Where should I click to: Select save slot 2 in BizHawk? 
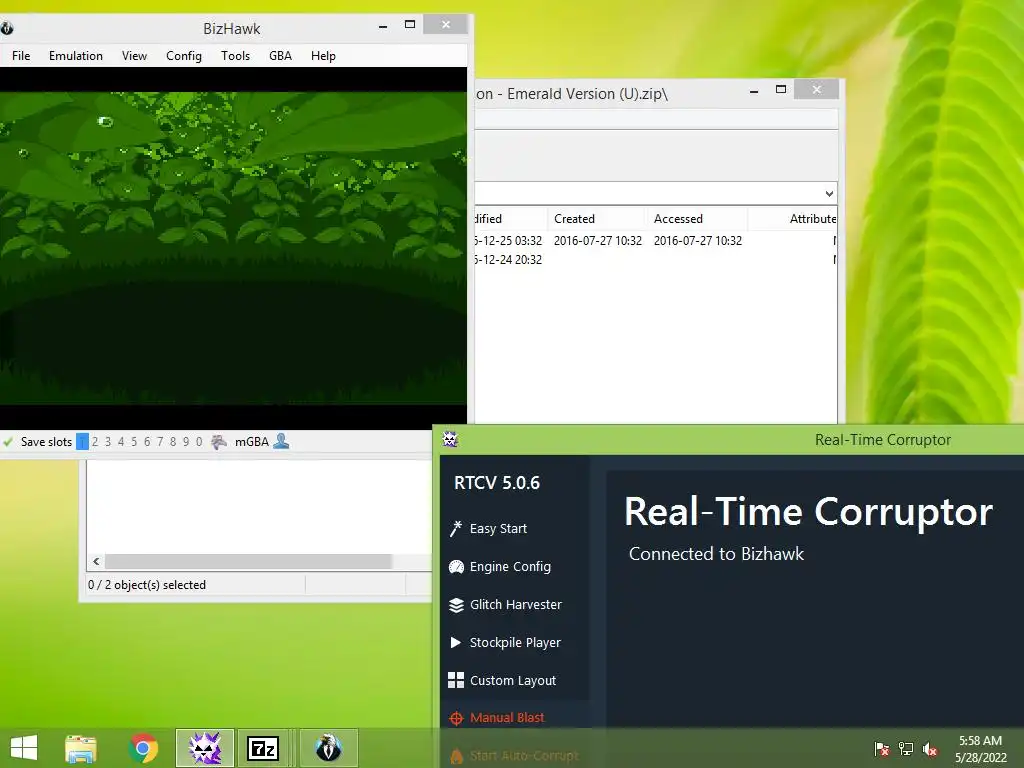[x=95, y=441]
